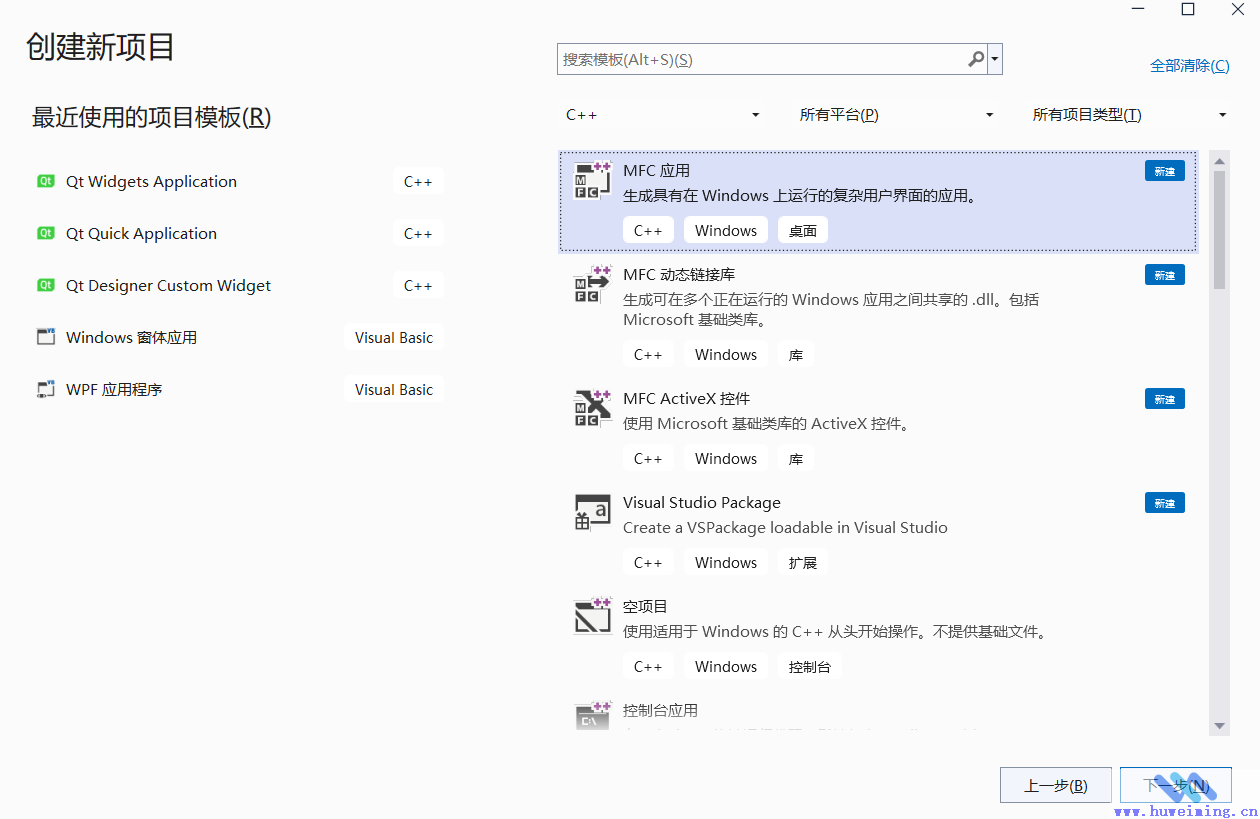The width and height of the screenshot is (1260, 819).
Task: Click the search magnifier icon
Action: (976, 59)
